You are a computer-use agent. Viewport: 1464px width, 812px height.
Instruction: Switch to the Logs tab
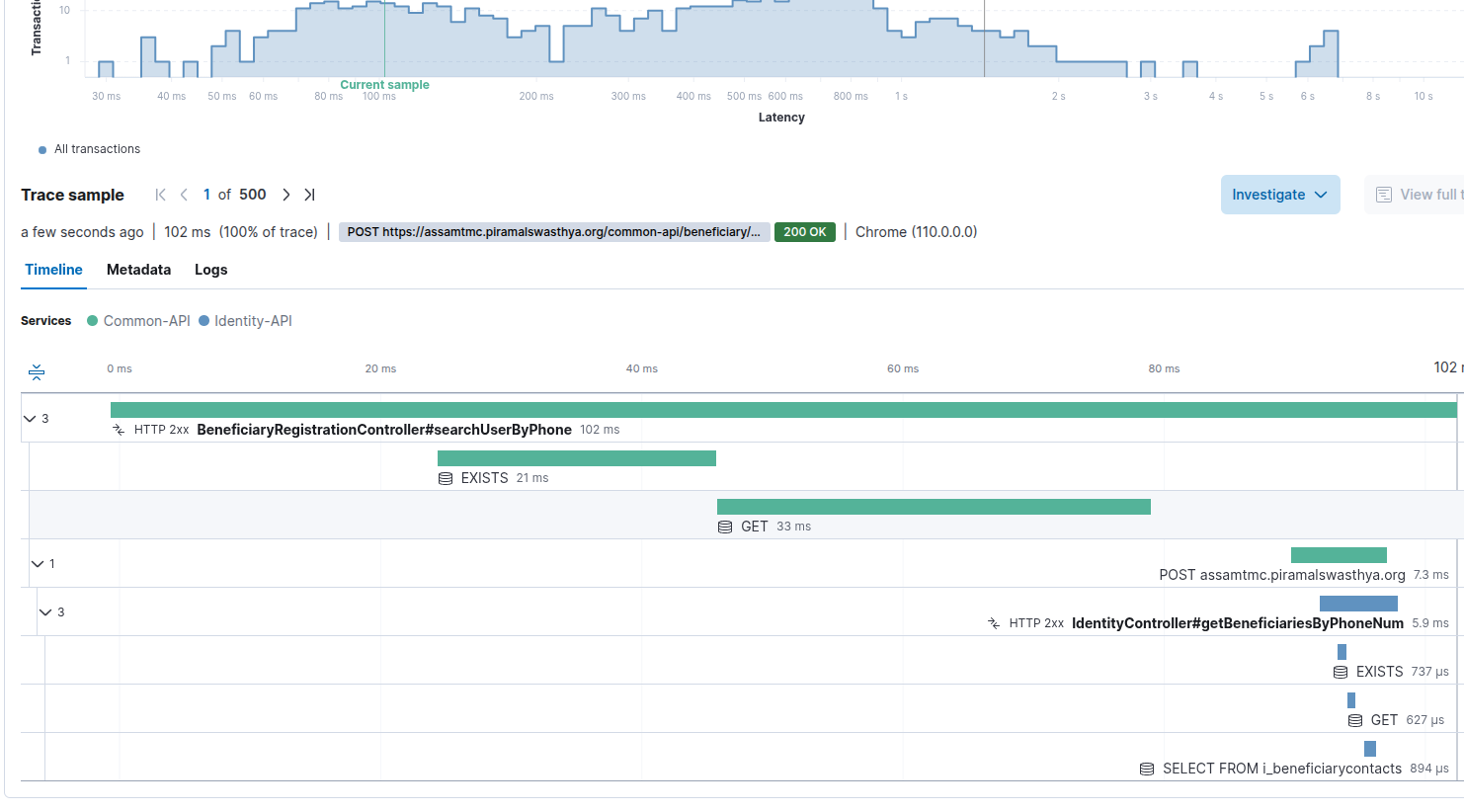point(210,270)
